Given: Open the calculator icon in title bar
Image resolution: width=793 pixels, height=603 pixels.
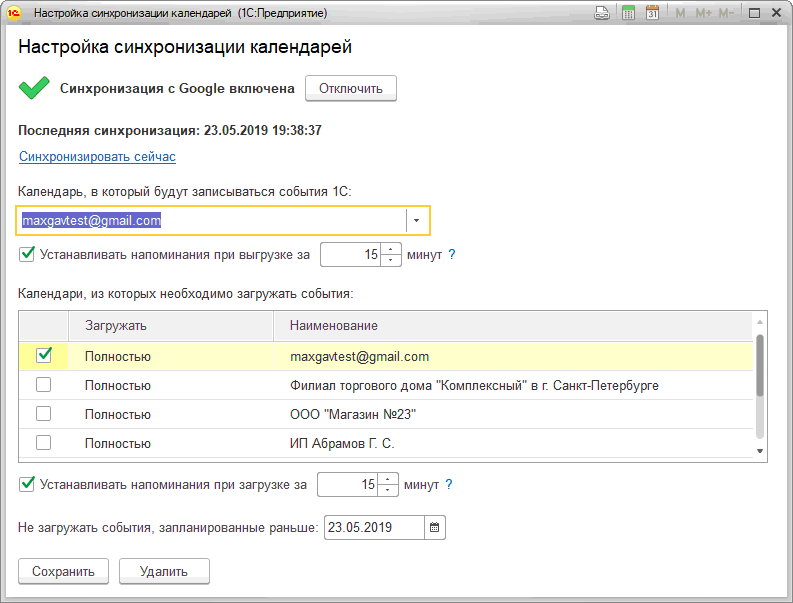Looking at the screenshot, I should (628, 13).
